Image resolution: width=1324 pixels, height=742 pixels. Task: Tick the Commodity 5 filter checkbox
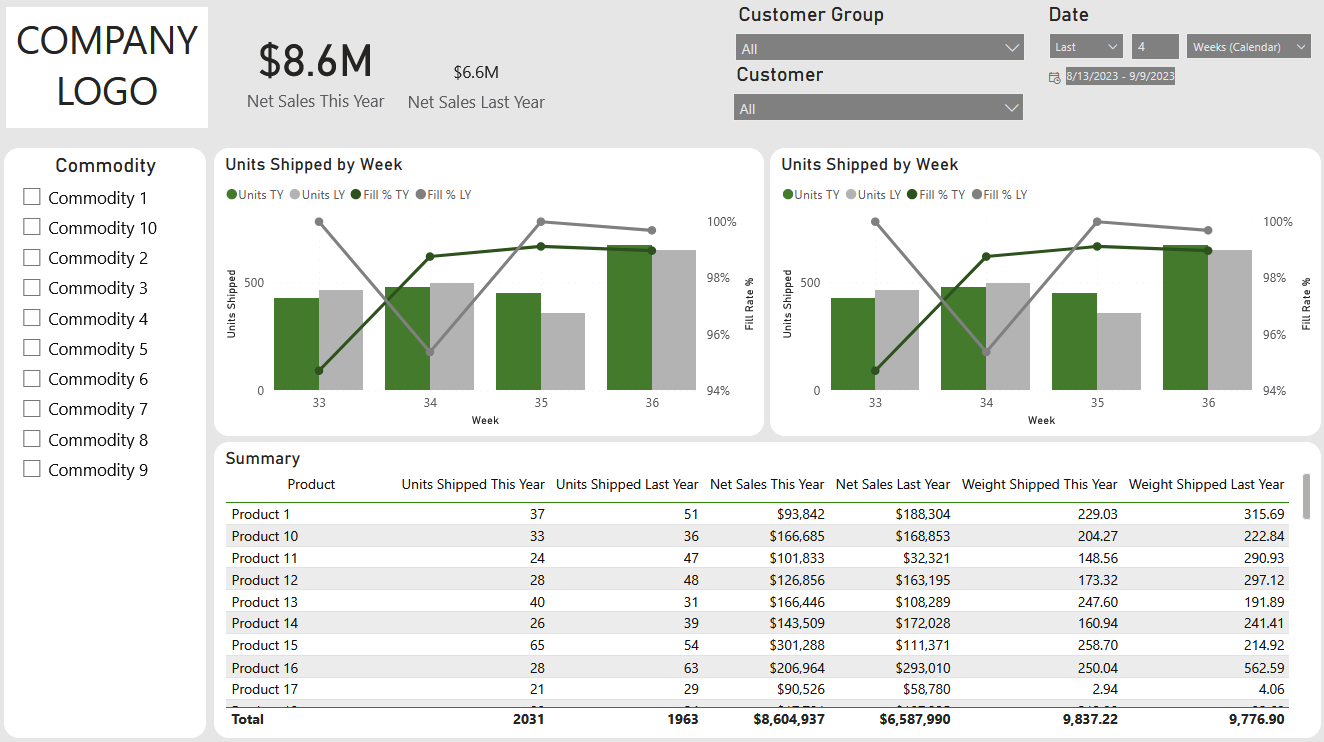pyautogui.click(x=32, y=348)
